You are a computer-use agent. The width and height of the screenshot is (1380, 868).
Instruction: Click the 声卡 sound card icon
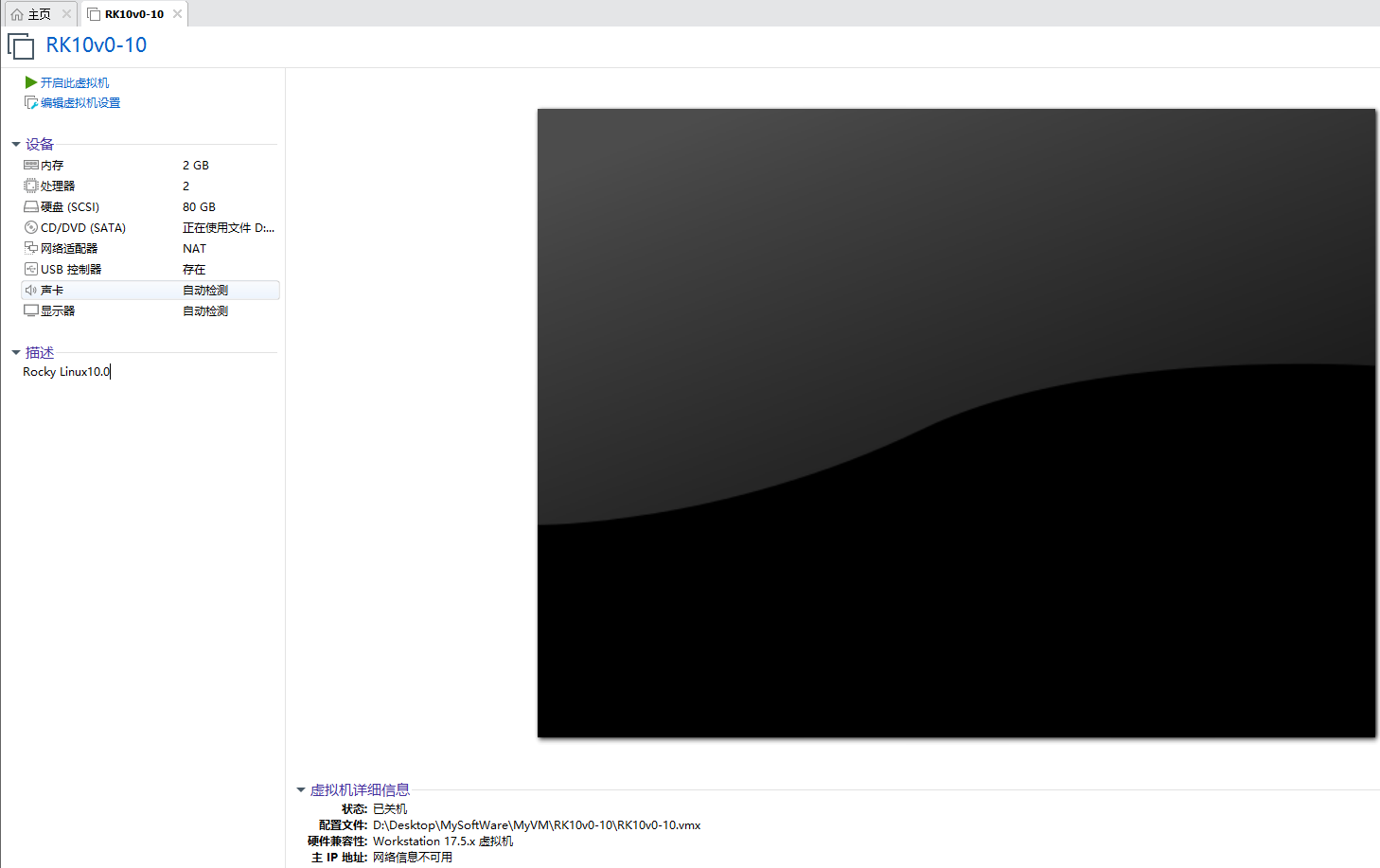[x=31, y=290]
